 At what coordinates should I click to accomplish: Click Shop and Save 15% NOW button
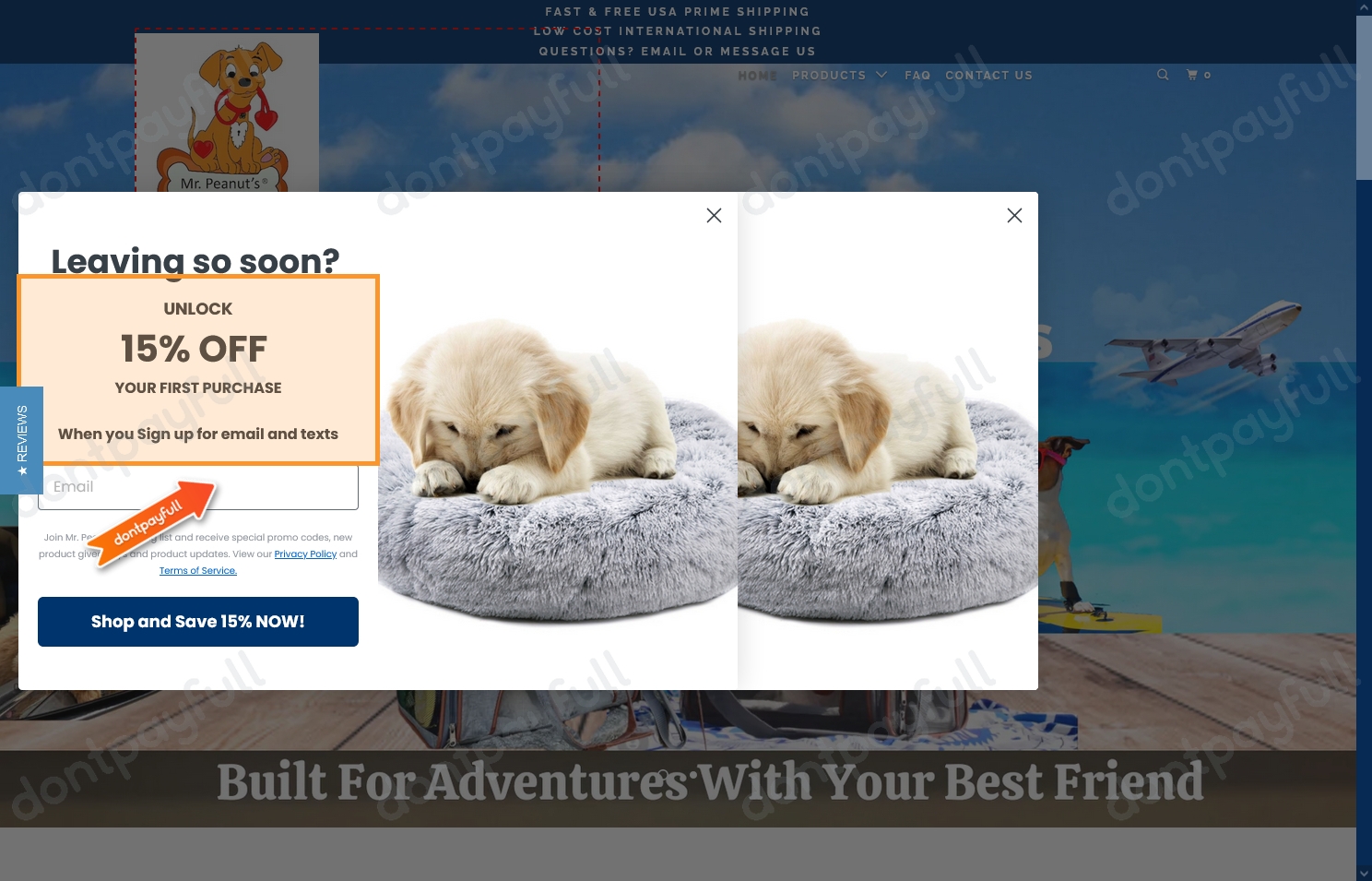point(198,622)
